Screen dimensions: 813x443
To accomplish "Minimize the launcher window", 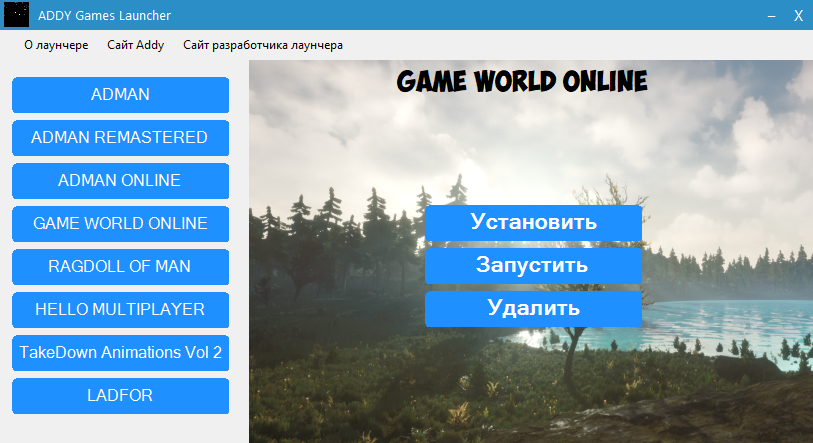I will point(771,16).
